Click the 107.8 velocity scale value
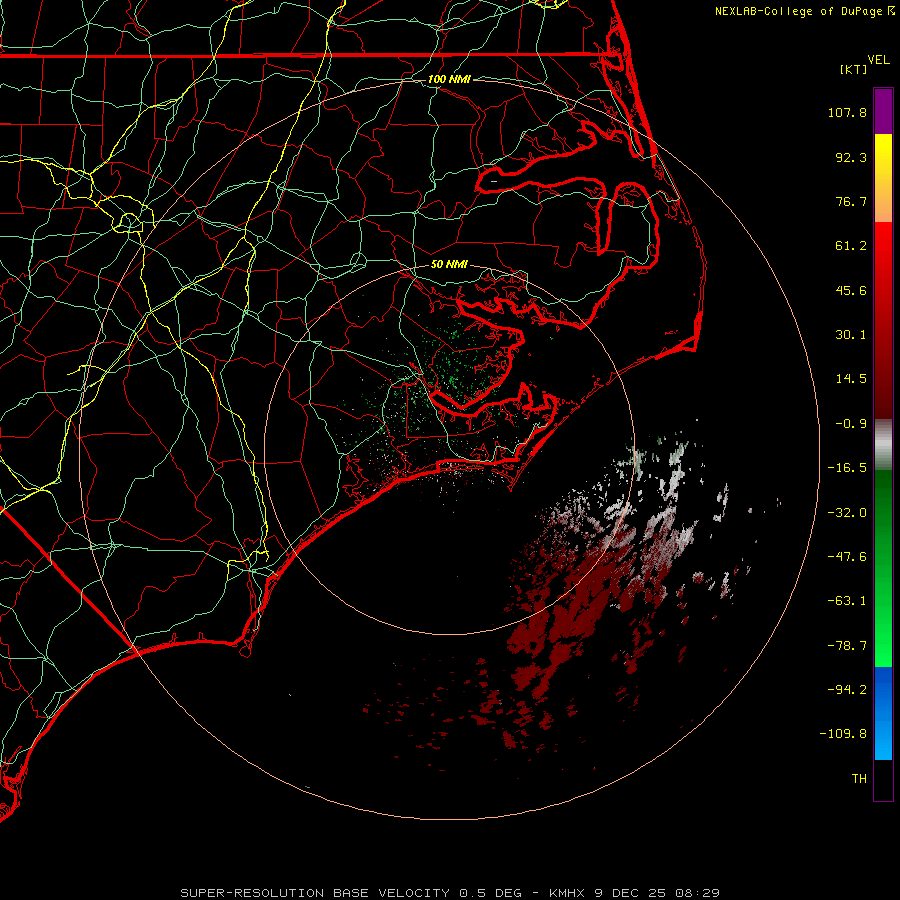The image size is (900, 900). point(847,112)
